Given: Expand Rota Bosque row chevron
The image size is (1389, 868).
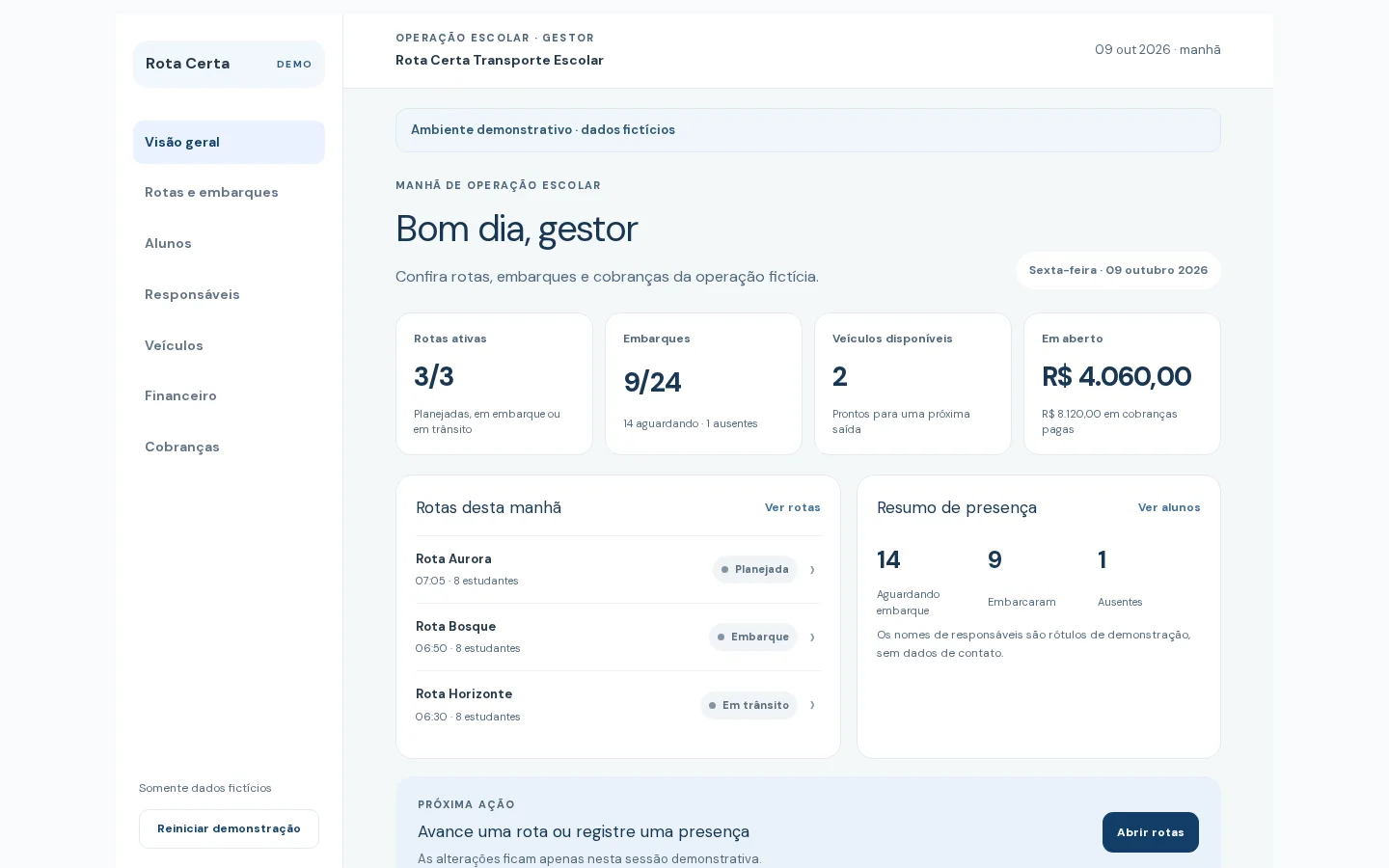Looking at the screenshot, I should click(x=812, y=637).
